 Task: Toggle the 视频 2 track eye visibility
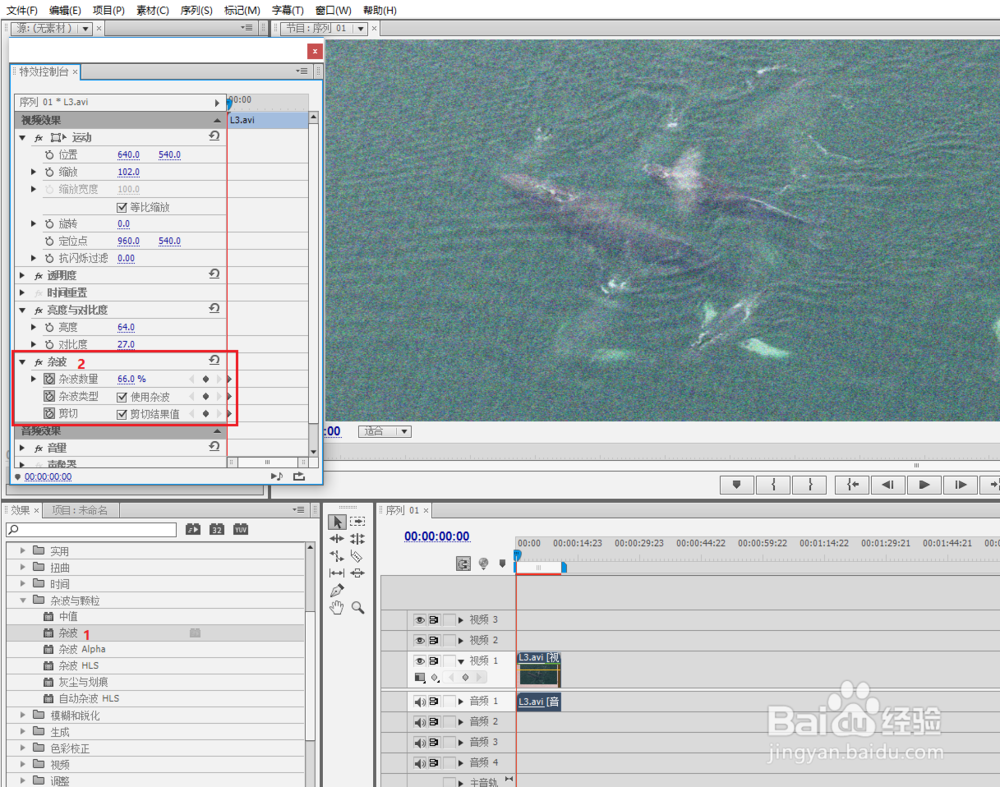[419, 640]
